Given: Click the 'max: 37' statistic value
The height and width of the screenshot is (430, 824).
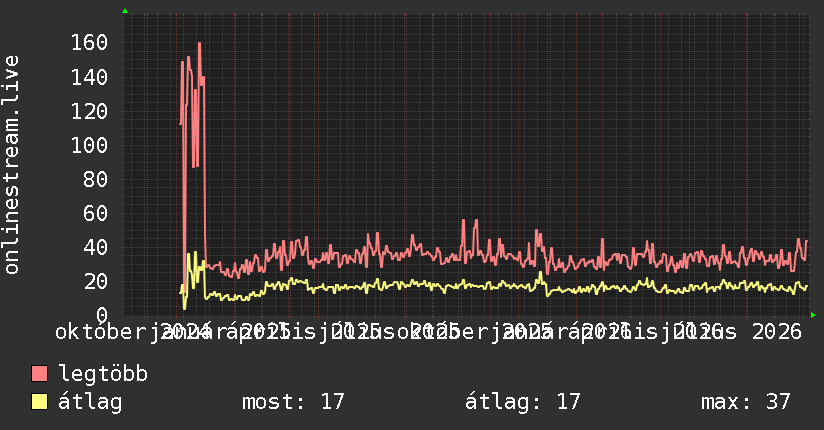Looking at the screenshot, I should click(x=746, y=402).
